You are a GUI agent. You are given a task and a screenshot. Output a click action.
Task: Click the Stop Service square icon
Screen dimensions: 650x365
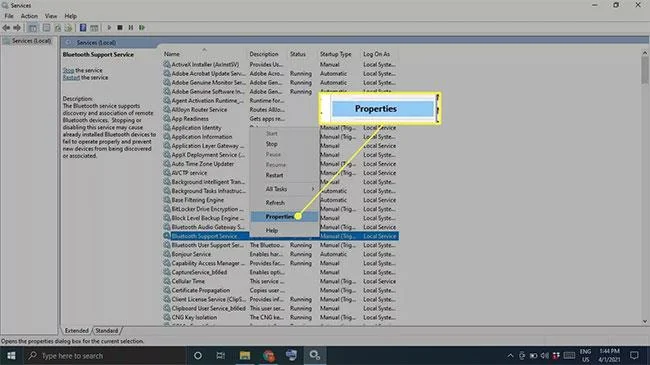coord(120,28)
